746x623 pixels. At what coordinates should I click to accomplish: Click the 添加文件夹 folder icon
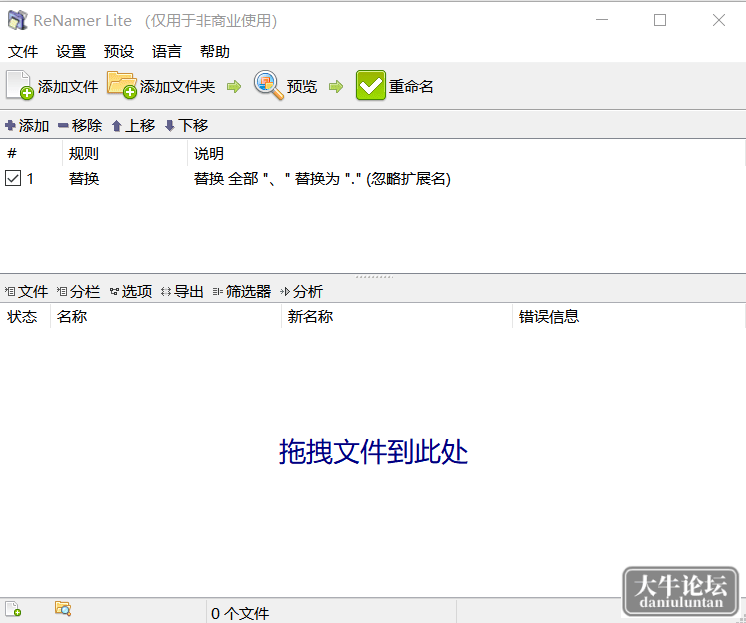pos(122,85)
